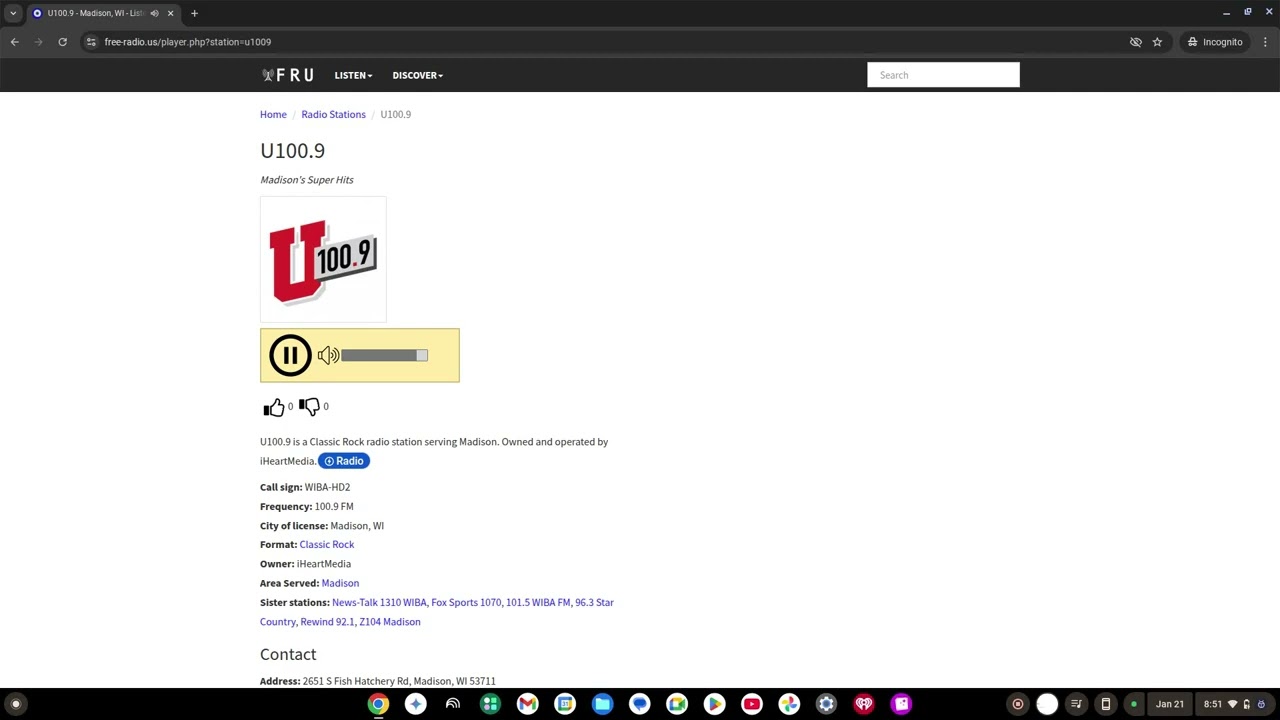
Task: Open iHeartRadio app from the shelf
Action: click(x=864, y=704)
